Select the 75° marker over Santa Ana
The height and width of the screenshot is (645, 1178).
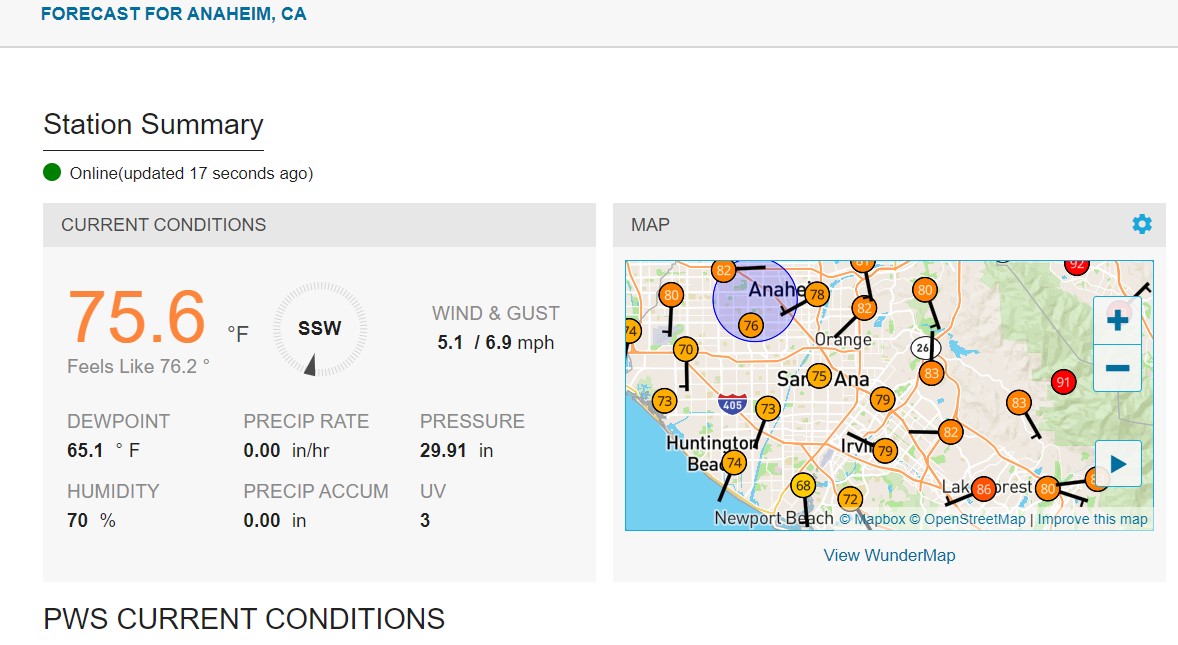[819, 376]
